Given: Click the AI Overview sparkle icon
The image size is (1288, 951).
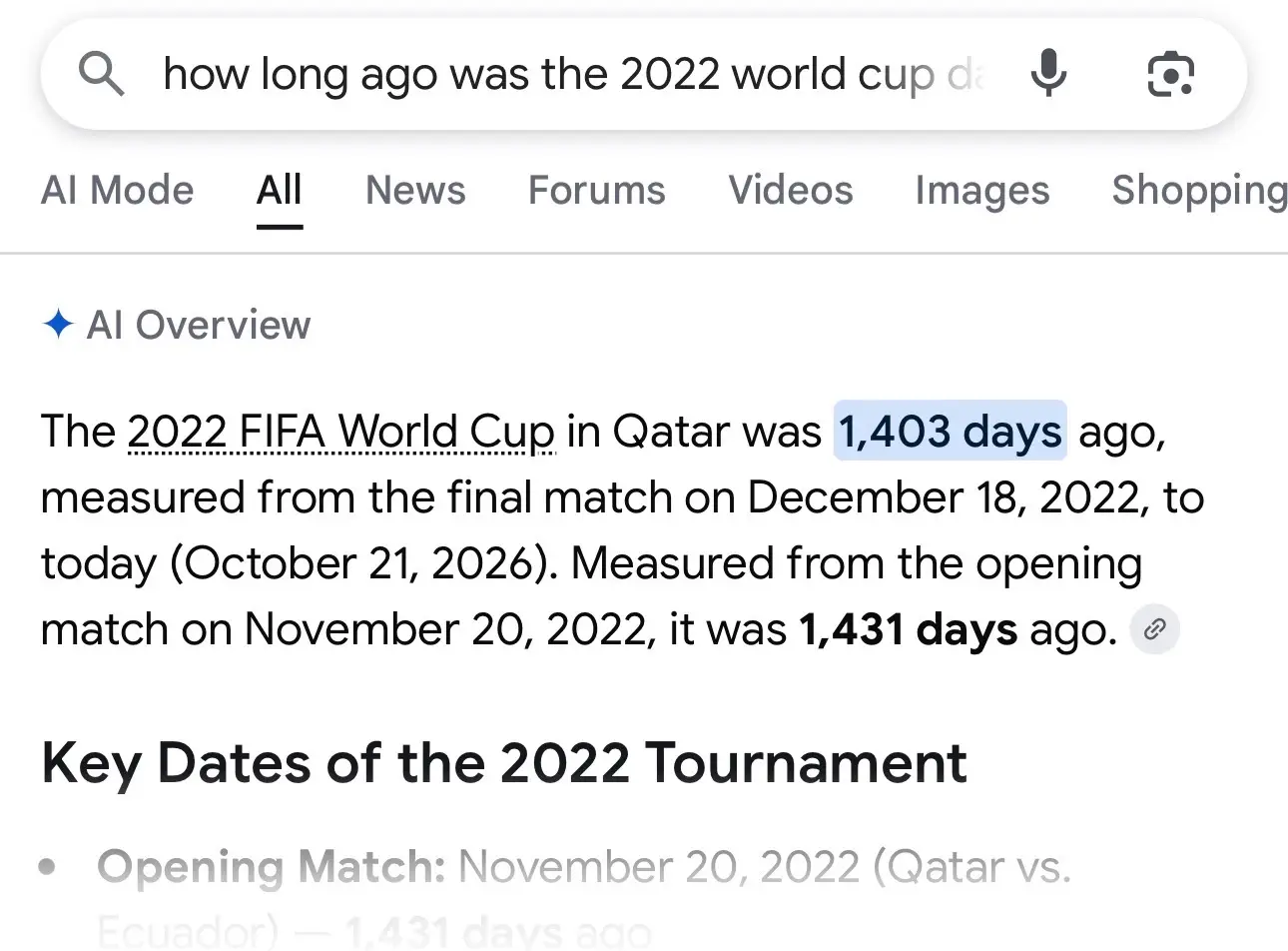Looking at the screenshot, I should [59, 324].
